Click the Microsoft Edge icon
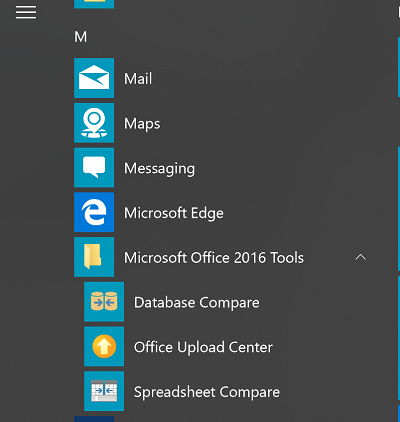400x422 pixels. 94,212
